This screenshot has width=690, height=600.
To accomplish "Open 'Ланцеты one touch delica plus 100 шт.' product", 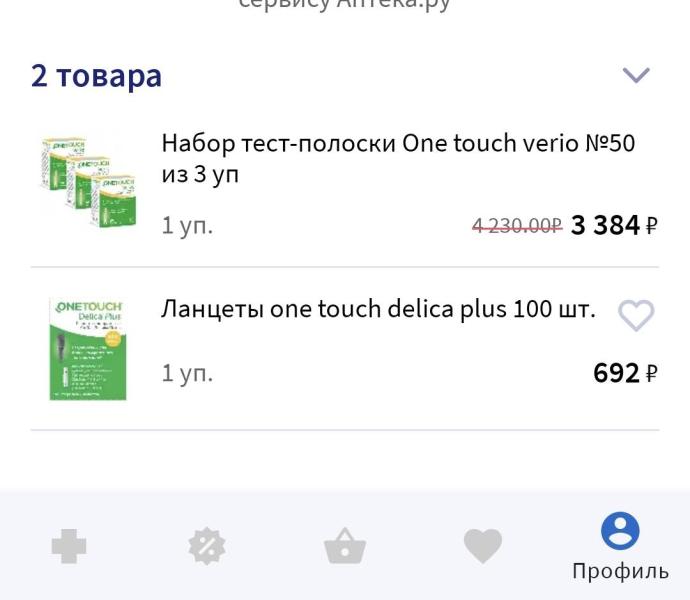I will point(378,309).
